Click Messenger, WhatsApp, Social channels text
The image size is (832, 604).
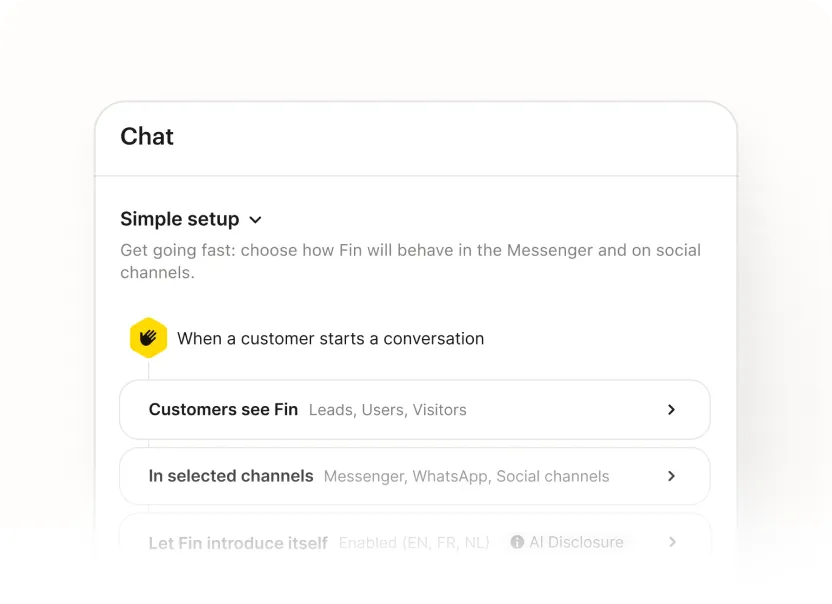(466, 476)
